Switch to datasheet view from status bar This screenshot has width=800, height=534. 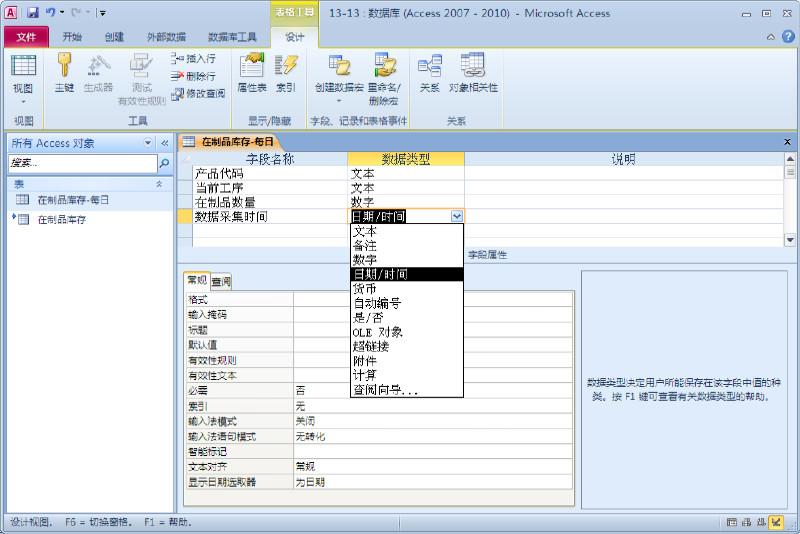point(731,522)
